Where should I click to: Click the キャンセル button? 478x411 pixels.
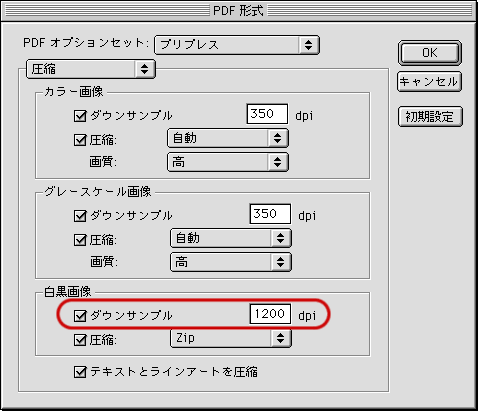429,82
